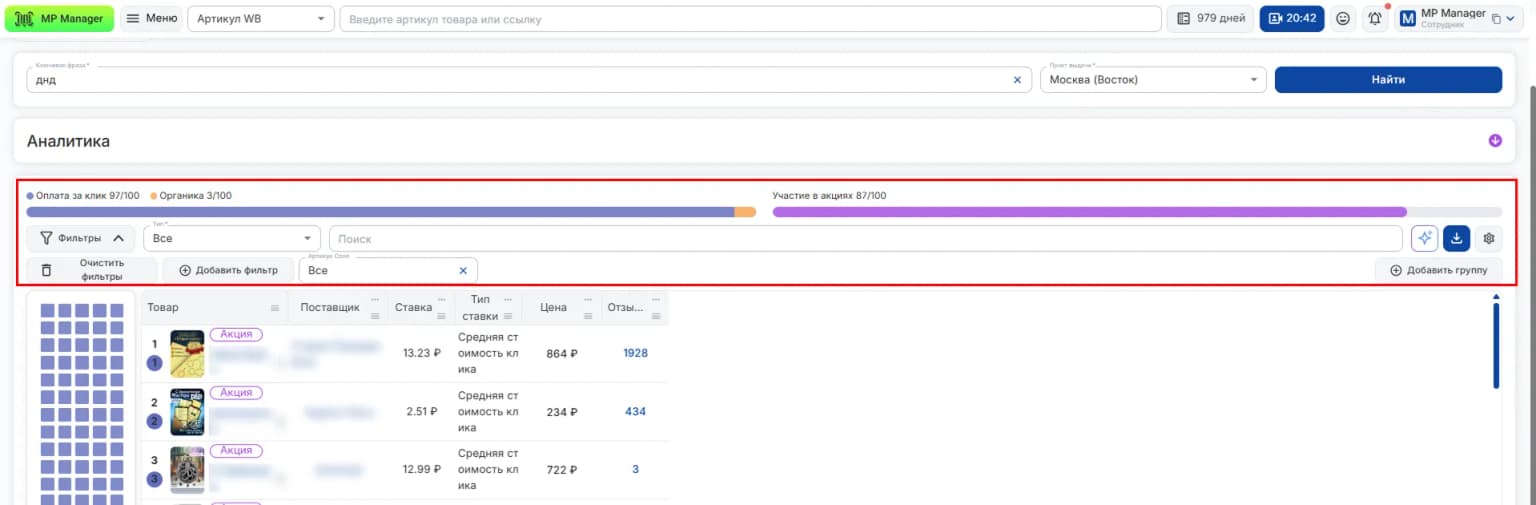Click Очистить фильтры button
This screenshot has width=1536, height=505.
(x=92, y=270)
